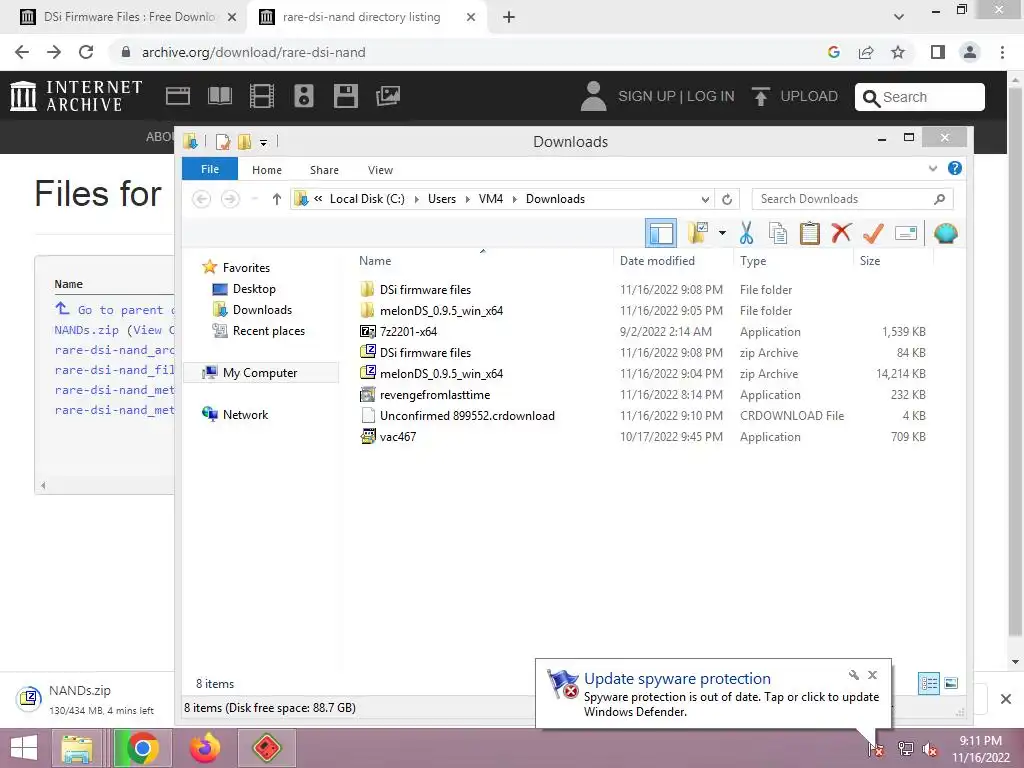Select the melonDS_0.9.5_win_x64 folder

[441, 310]
